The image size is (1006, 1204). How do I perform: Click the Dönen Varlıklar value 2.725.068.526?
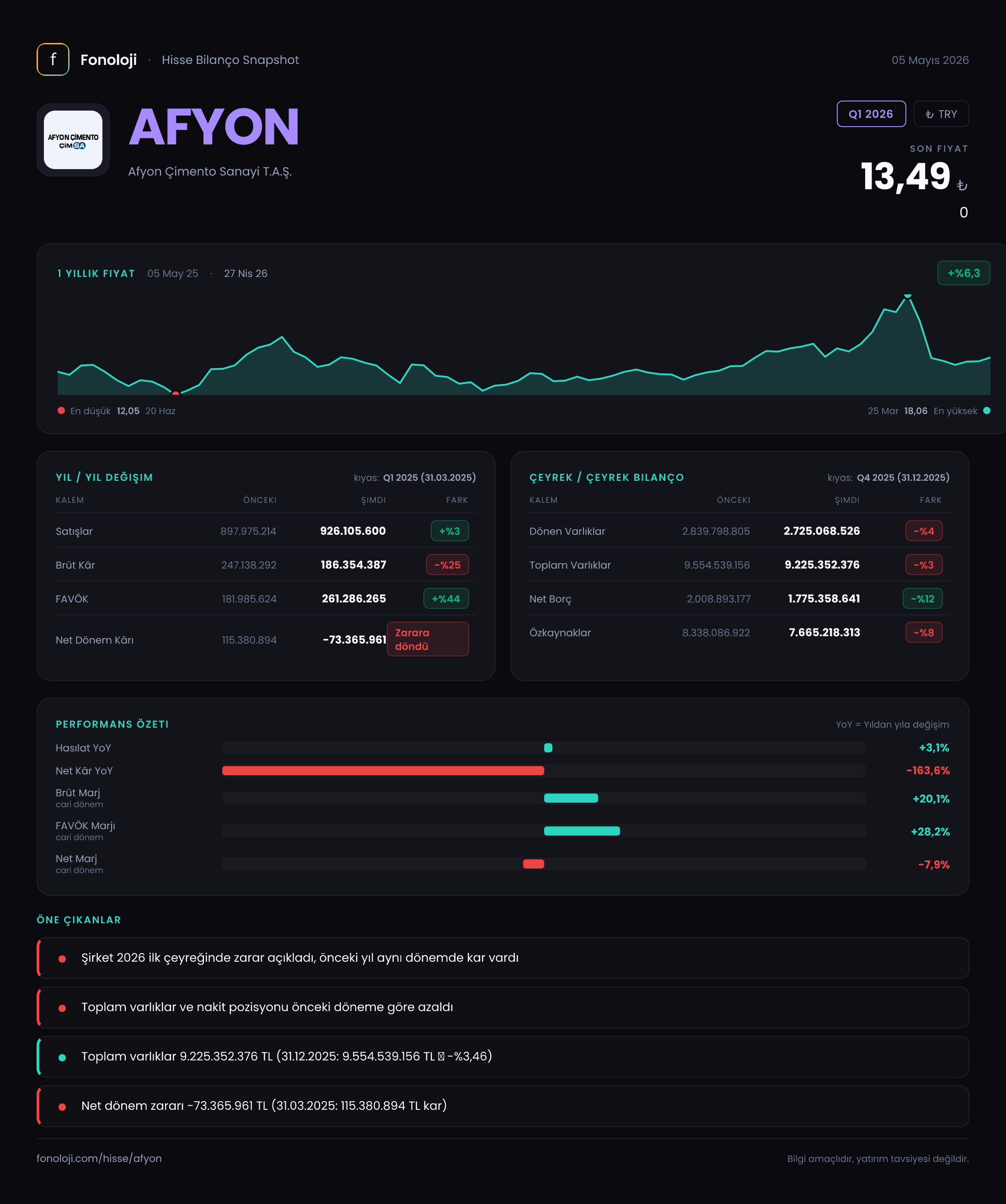822,531
